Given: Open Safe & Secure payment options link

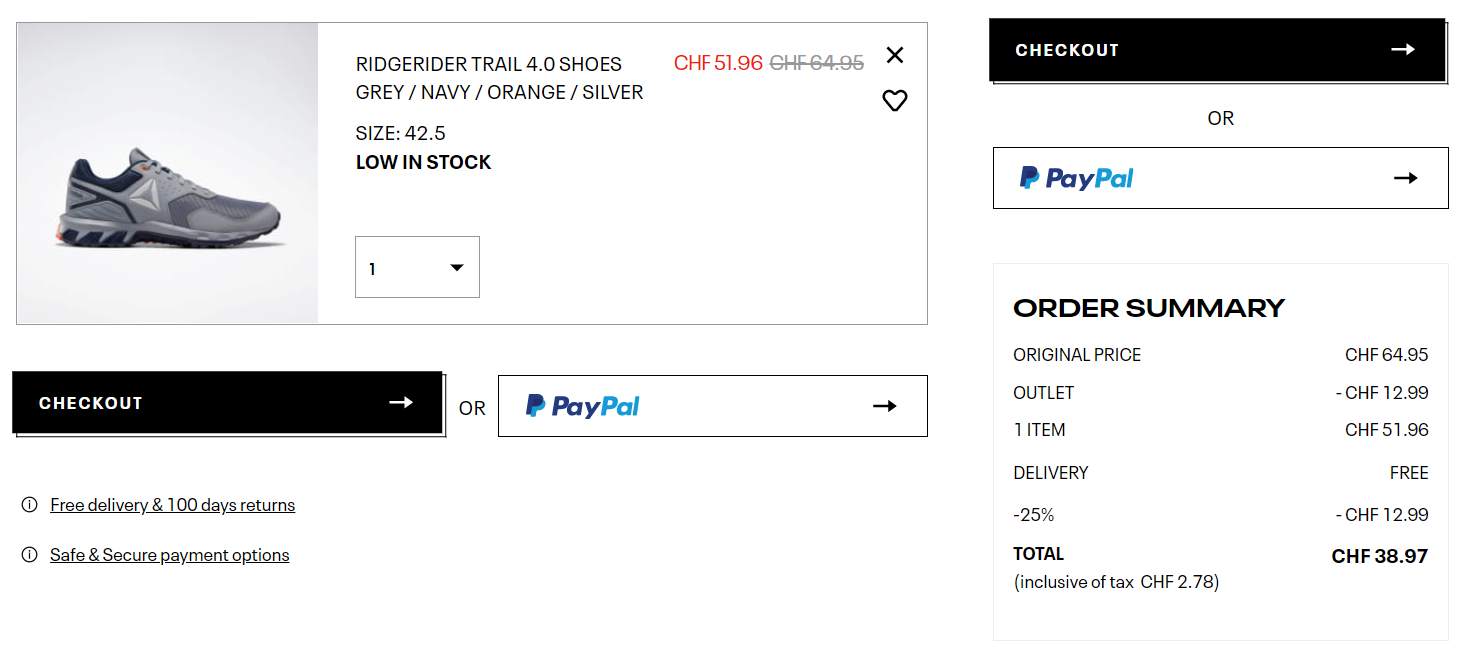Looking at the screenshot, I should (x=170, y=555).
